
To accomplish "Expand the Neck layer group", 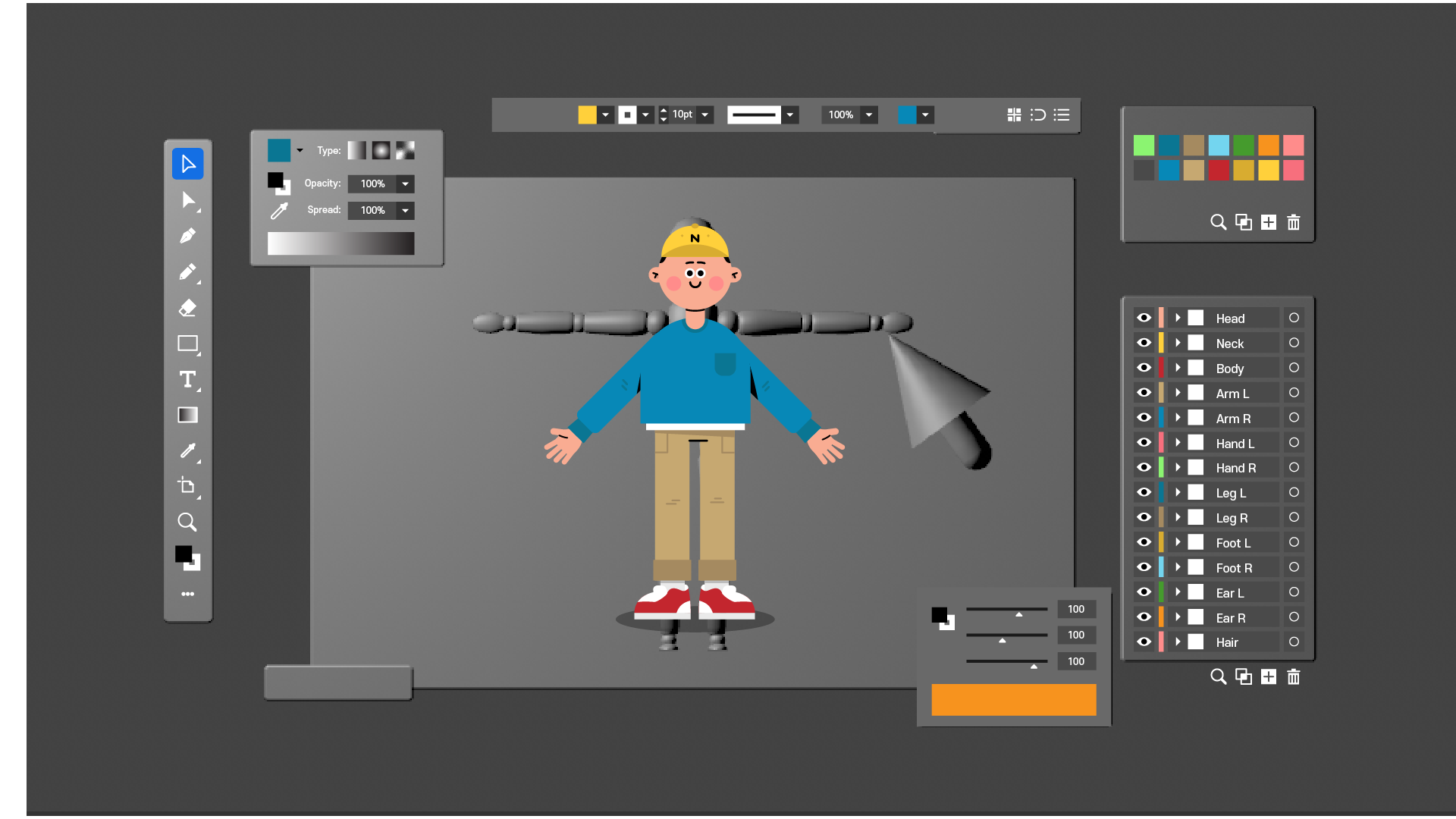I will pyautogui.click(x=1178, y=343).
